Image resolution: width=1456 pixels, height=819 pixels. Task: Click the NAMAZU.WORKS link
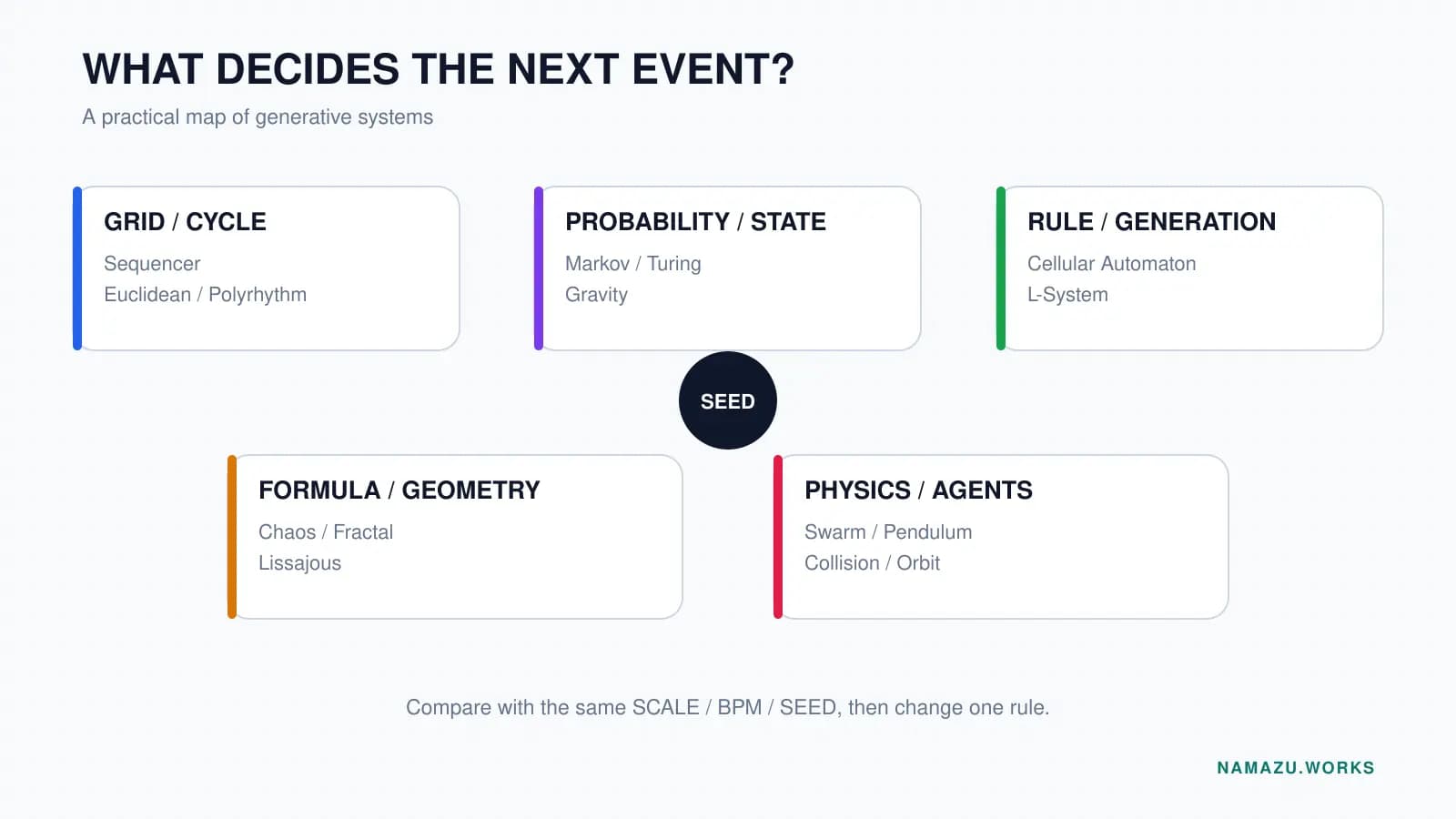[1296, 767]
